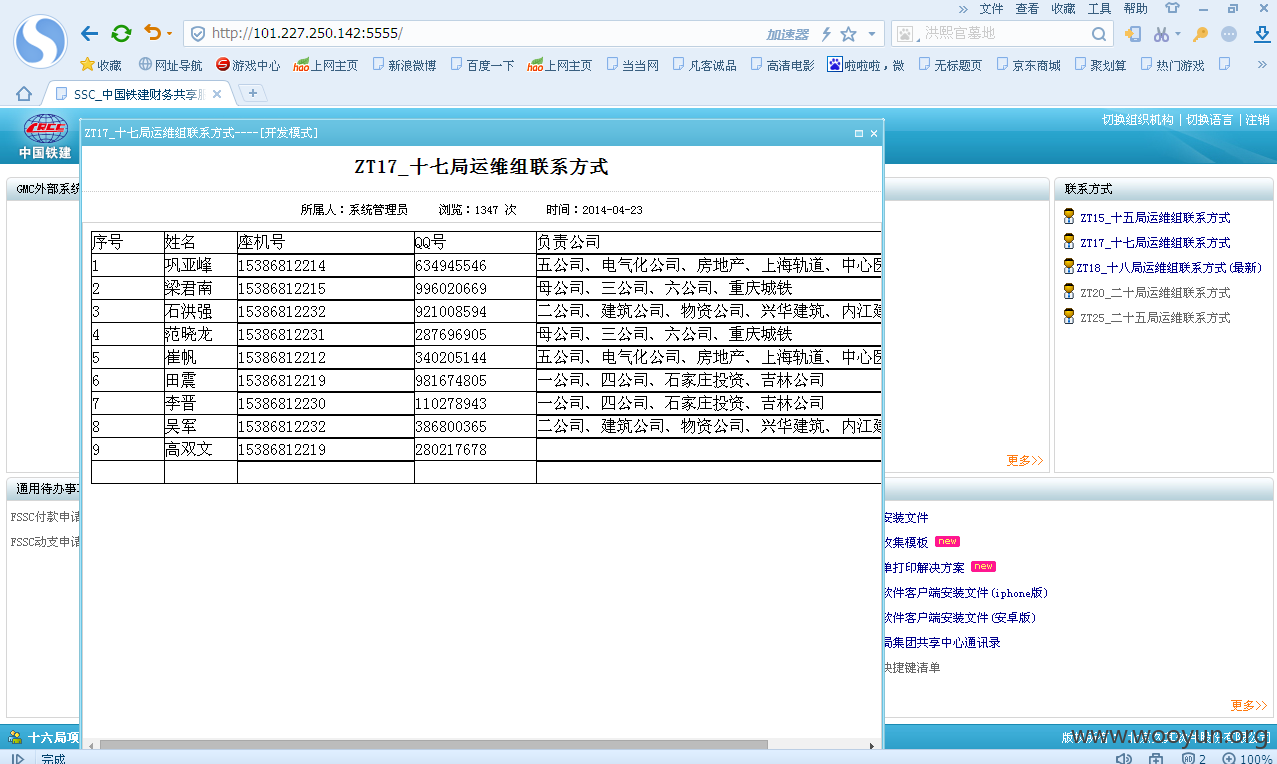Open ZT25_二十五局运维联系方式 link

[1155, 318]
